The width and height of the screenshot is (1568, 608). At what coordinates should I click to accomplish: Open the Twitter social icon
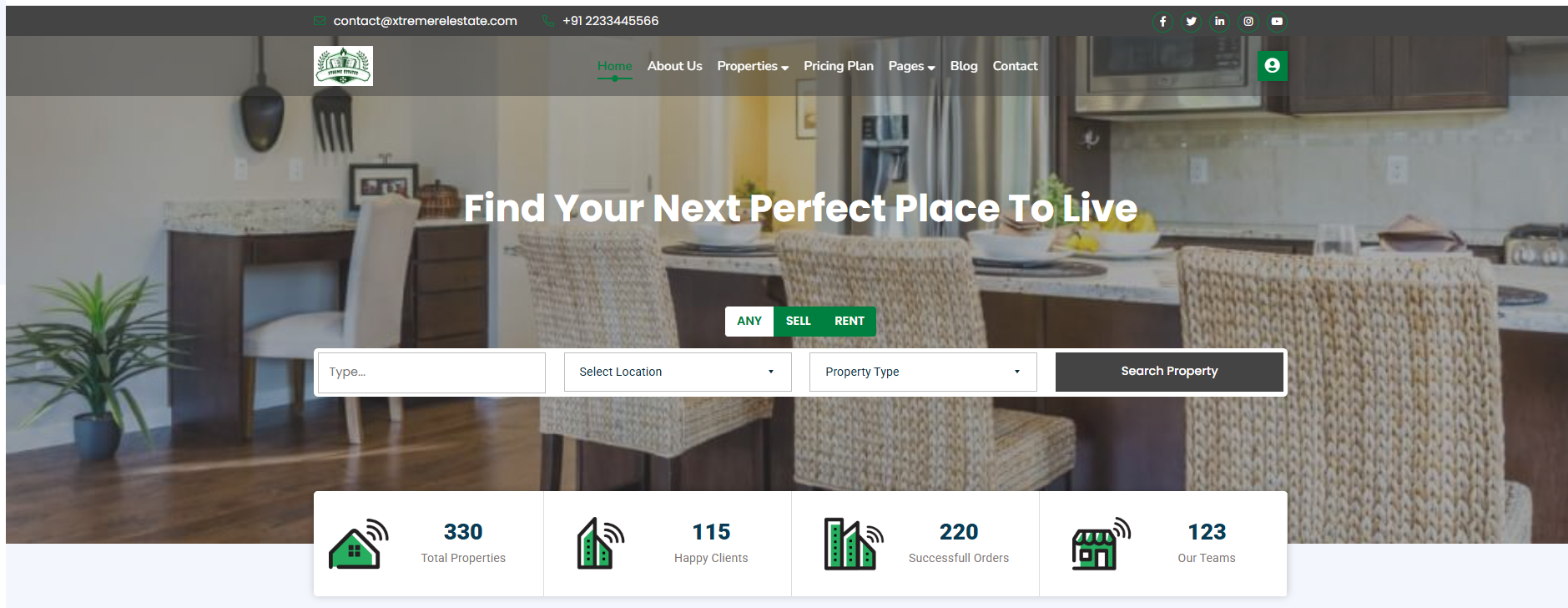coord(1191,22)
